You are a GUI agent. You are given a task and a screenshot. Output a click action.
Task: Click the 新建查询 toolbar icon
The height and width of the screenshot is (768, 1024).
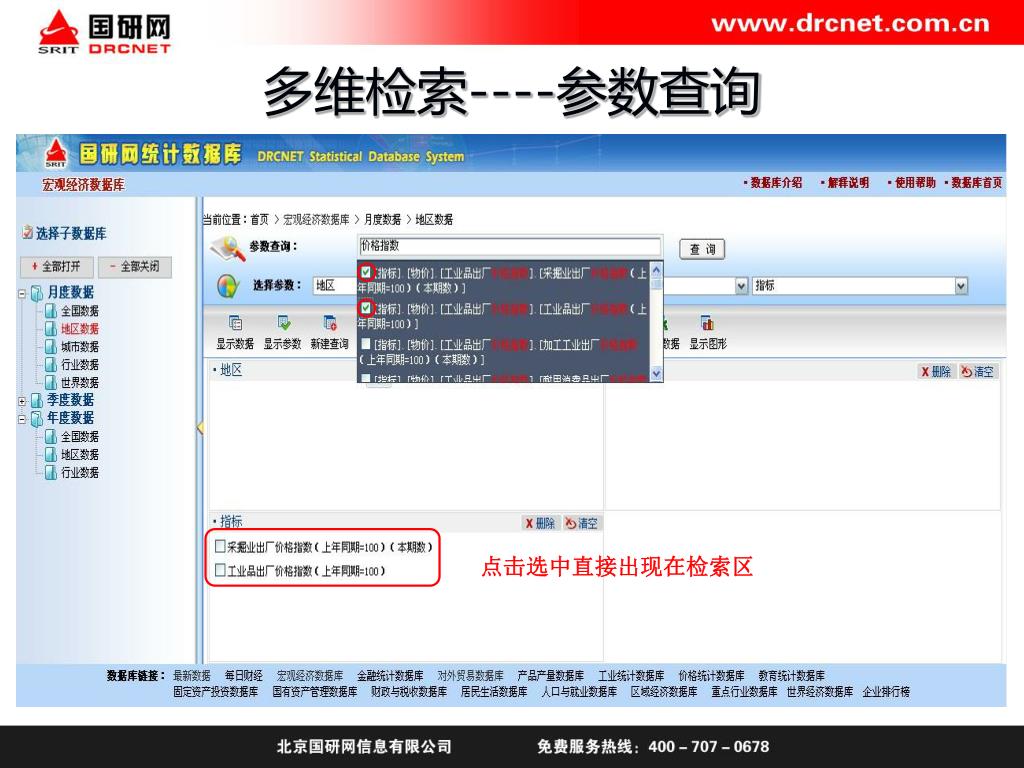[330, 323]
